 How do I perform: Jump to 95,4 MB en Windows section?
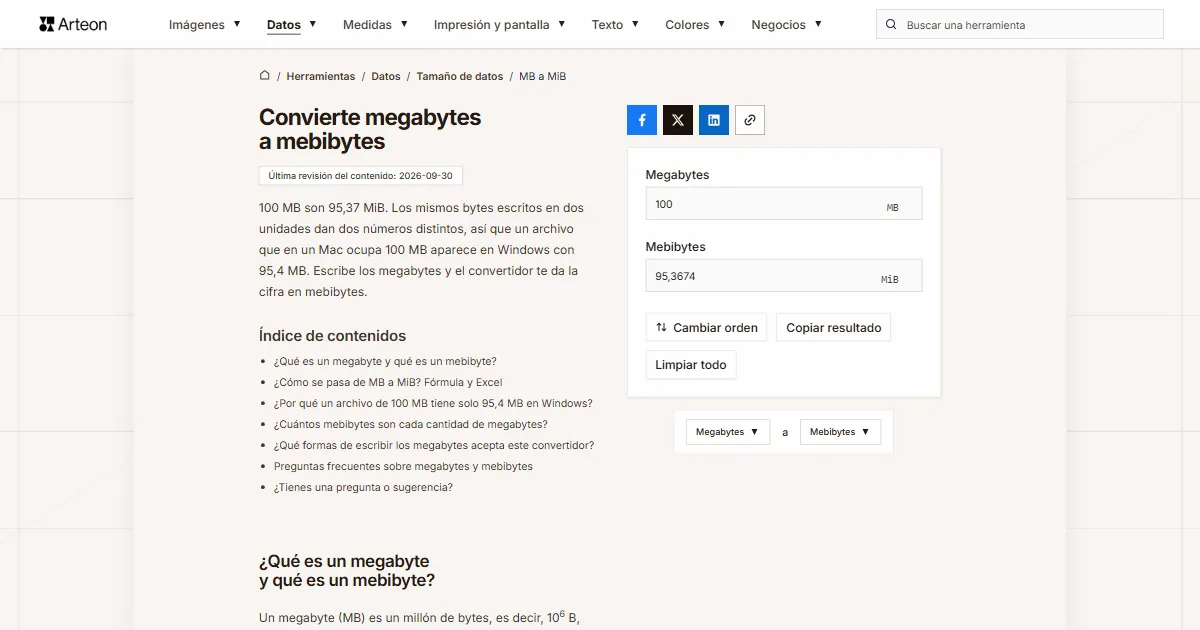click(433, 403)
